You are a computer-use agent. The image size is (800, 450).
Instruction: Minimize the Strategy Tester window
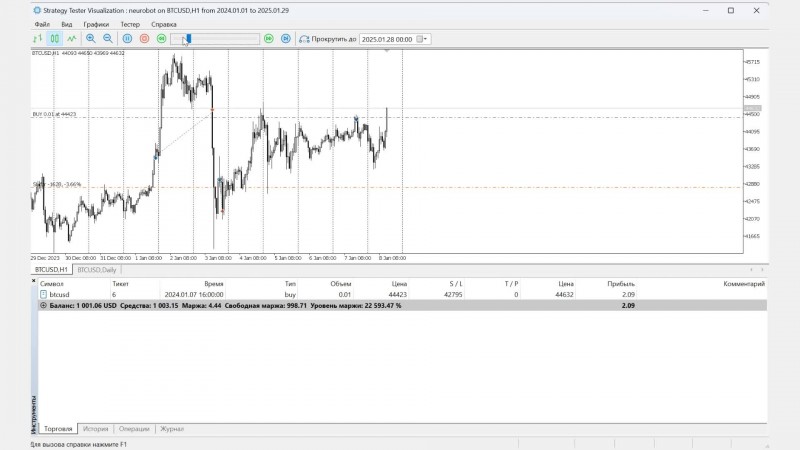706,10
